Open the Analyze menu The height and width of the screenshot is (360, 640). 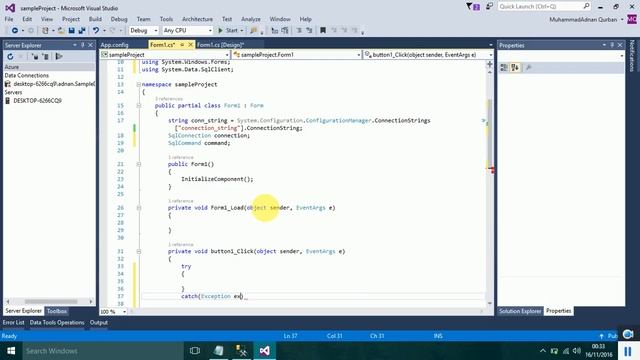tap(251, 19)
